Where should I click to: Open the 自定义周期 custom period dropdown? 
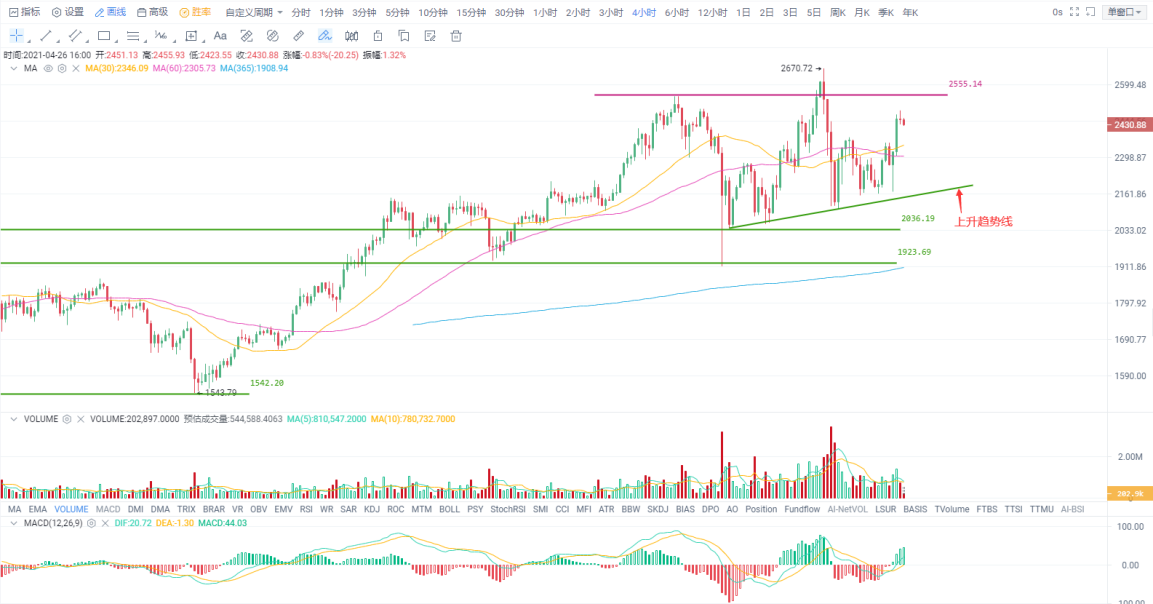[254, 13]
